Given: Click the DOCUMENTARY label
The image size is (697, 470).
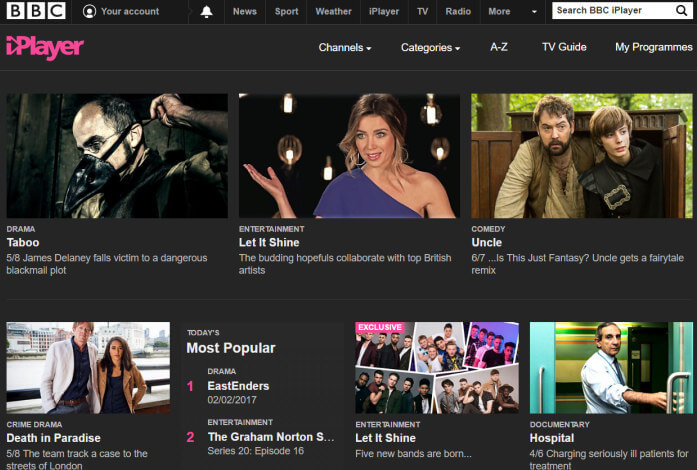Looking at the screenshot, I should pyautogui.click(x=559, y=425).
